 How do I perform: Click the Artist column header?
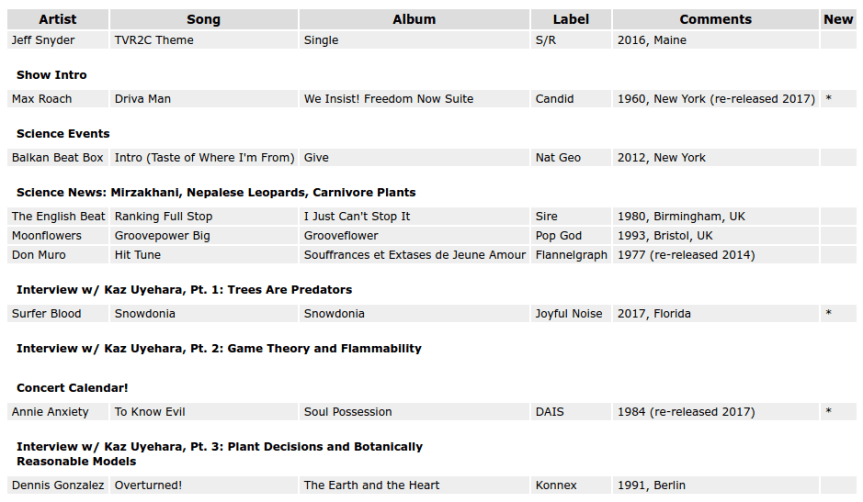58,19
